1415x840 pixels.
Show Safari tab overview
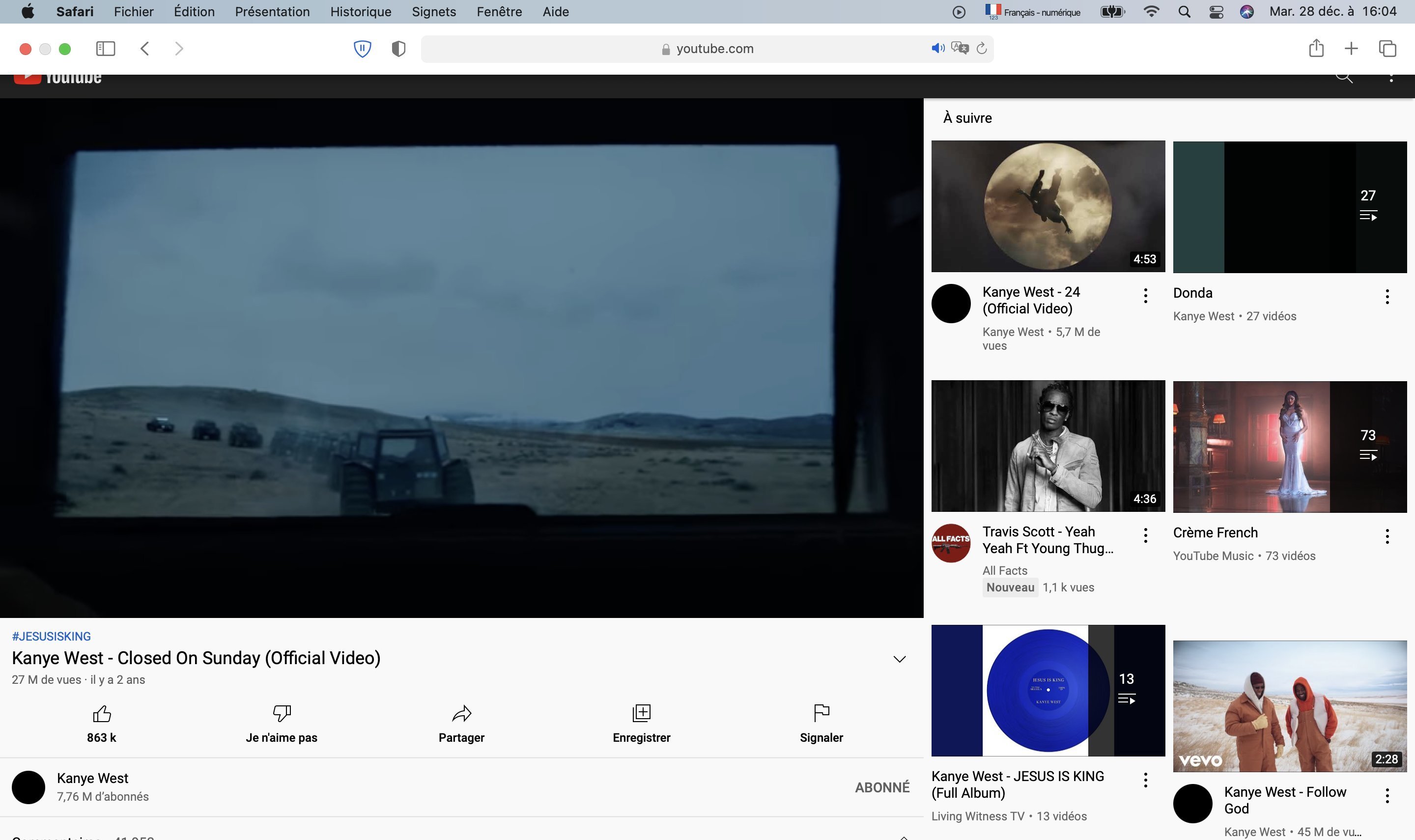[1388, 49]
